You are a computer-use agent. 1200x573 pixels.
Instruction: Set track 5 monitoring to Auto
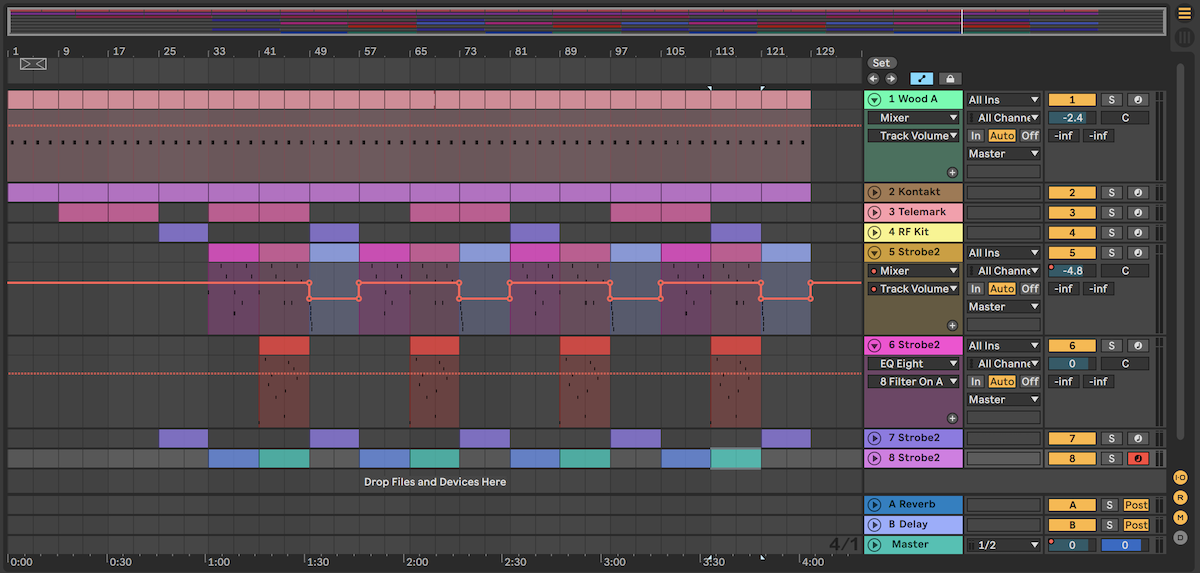click(1002, 289)
